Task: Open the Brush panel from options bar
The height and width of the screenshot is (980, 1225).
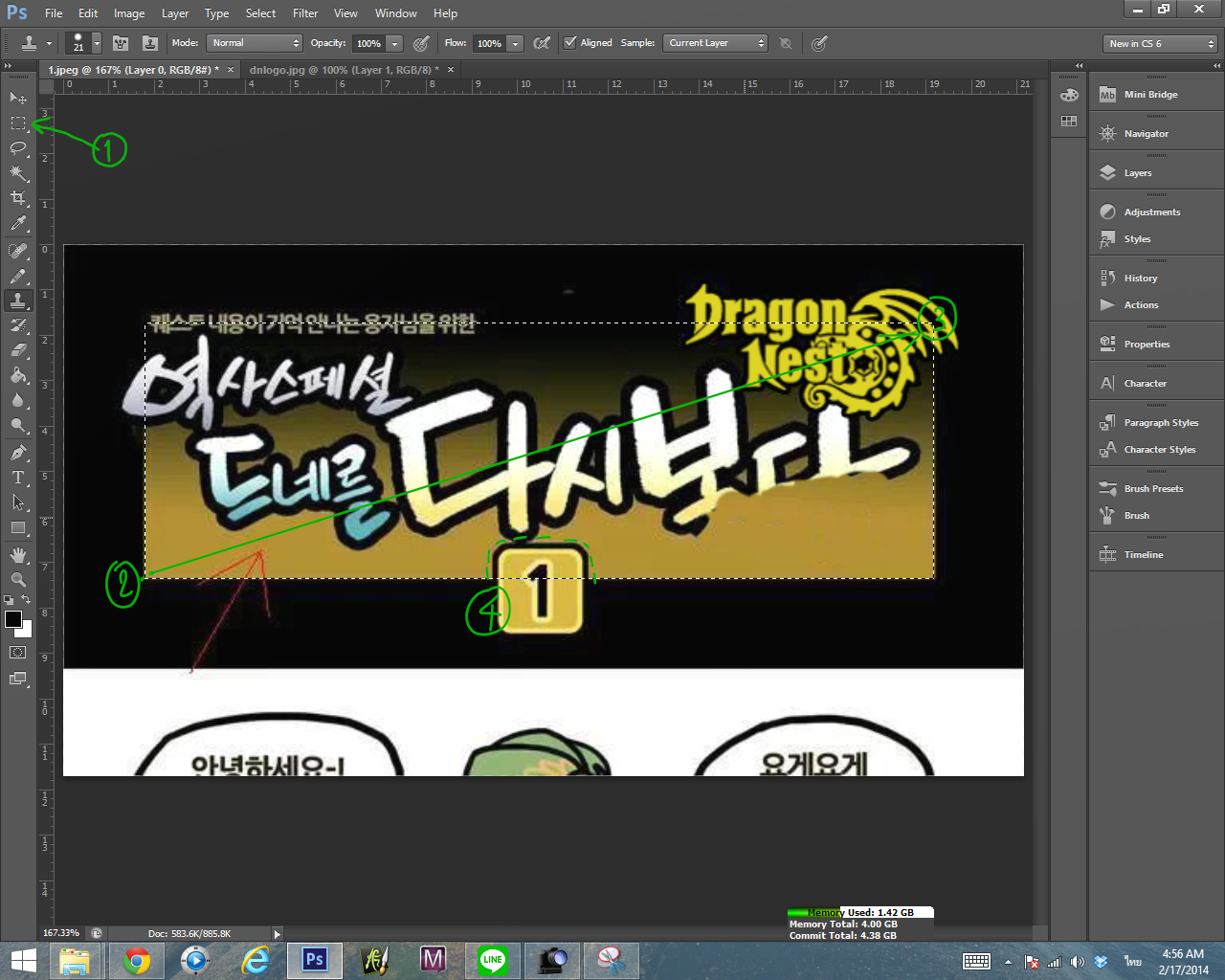Action: 121,43
